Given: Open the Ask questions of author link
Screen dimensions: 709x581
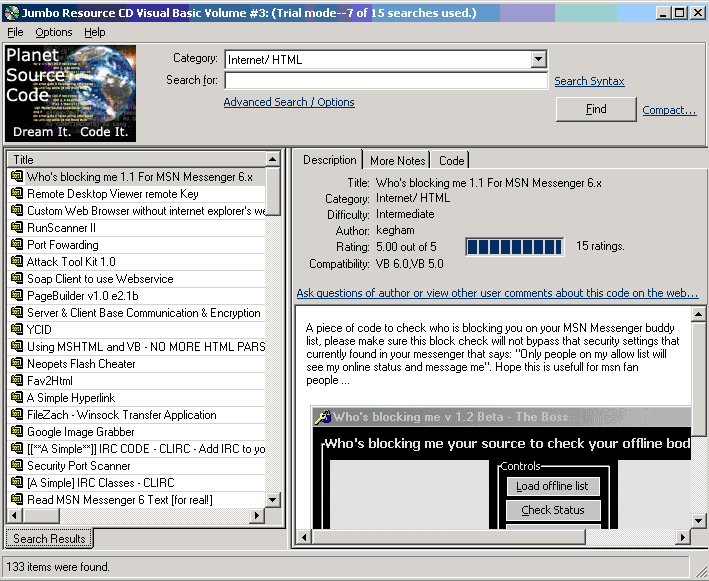Looking at the screenshot, I should point(497,293).
